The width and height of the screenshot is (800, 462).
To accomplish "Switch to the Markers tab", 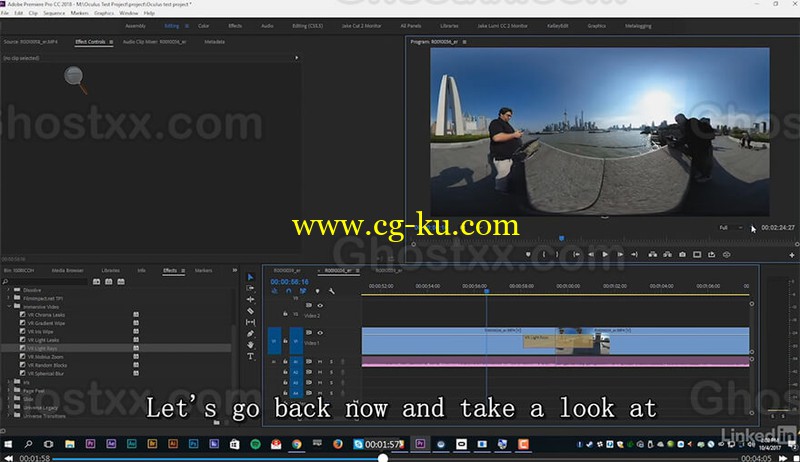I will pyautogui.click(x=204, y=270).
